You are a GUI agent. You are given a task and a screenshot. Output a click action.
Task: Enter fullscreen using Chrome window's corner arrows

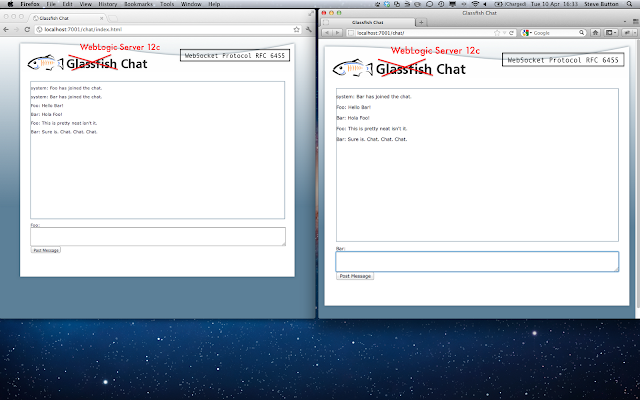[x=311, y=13]
